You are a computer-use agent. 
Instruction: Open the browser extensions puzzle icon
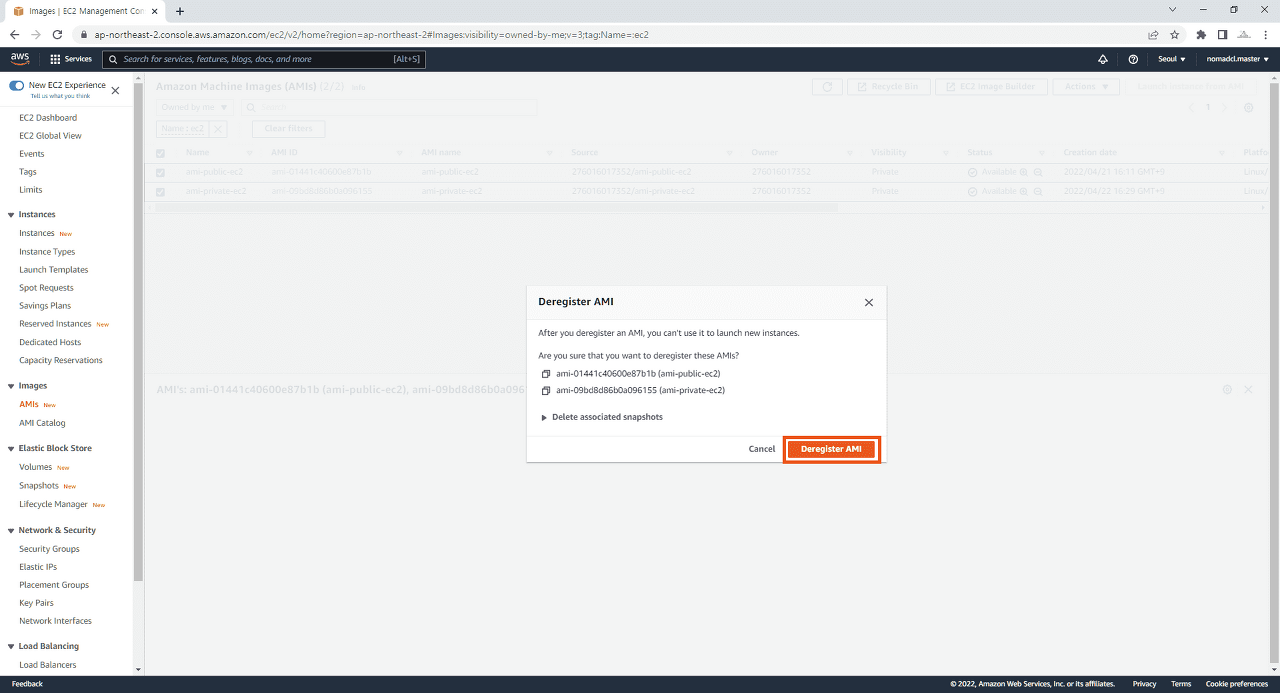1201,34
